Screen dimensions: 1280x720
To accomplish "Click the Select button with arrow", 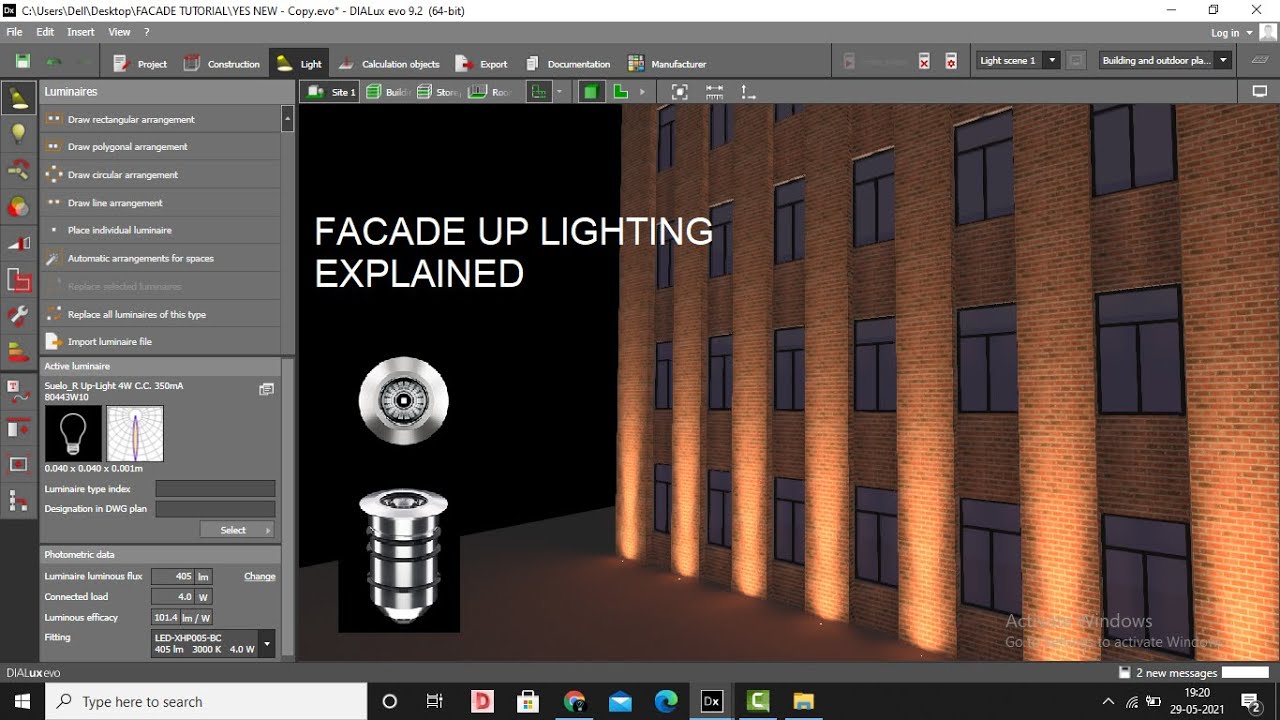I will (x=237, y=530).
